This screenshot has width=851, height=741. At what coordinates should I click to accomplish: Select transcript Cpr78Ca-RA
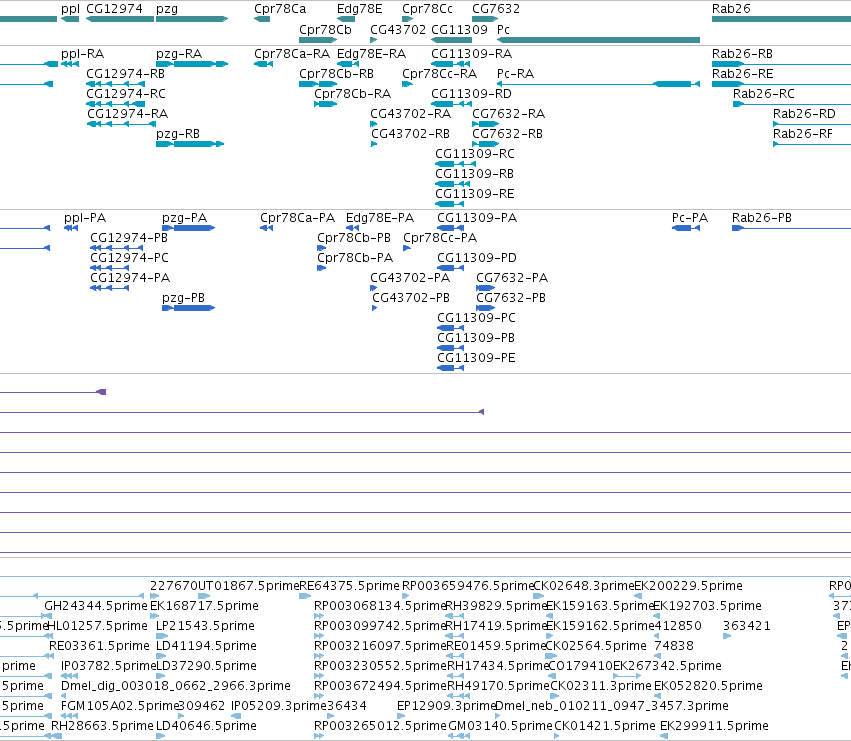tap(292, 54)
